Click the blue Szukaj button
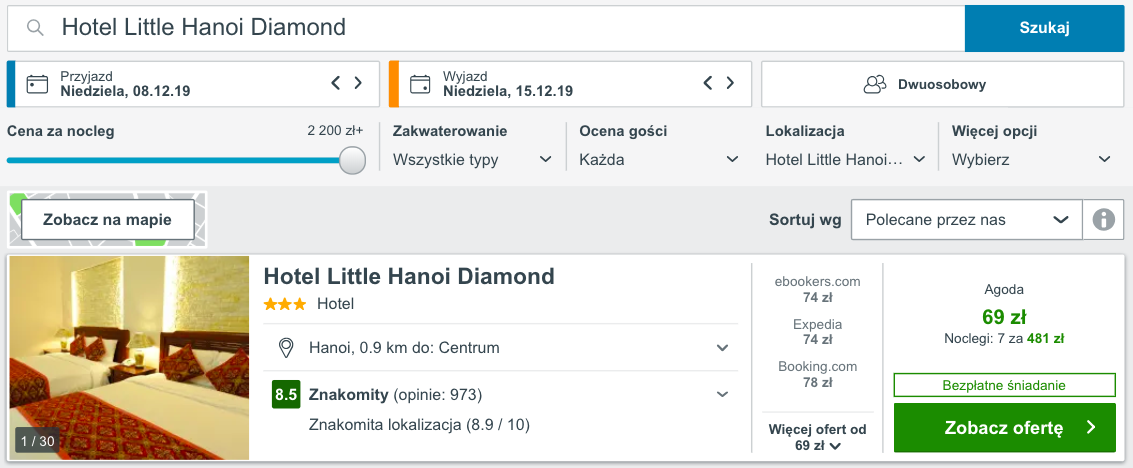 click(x=1044, y=28)
